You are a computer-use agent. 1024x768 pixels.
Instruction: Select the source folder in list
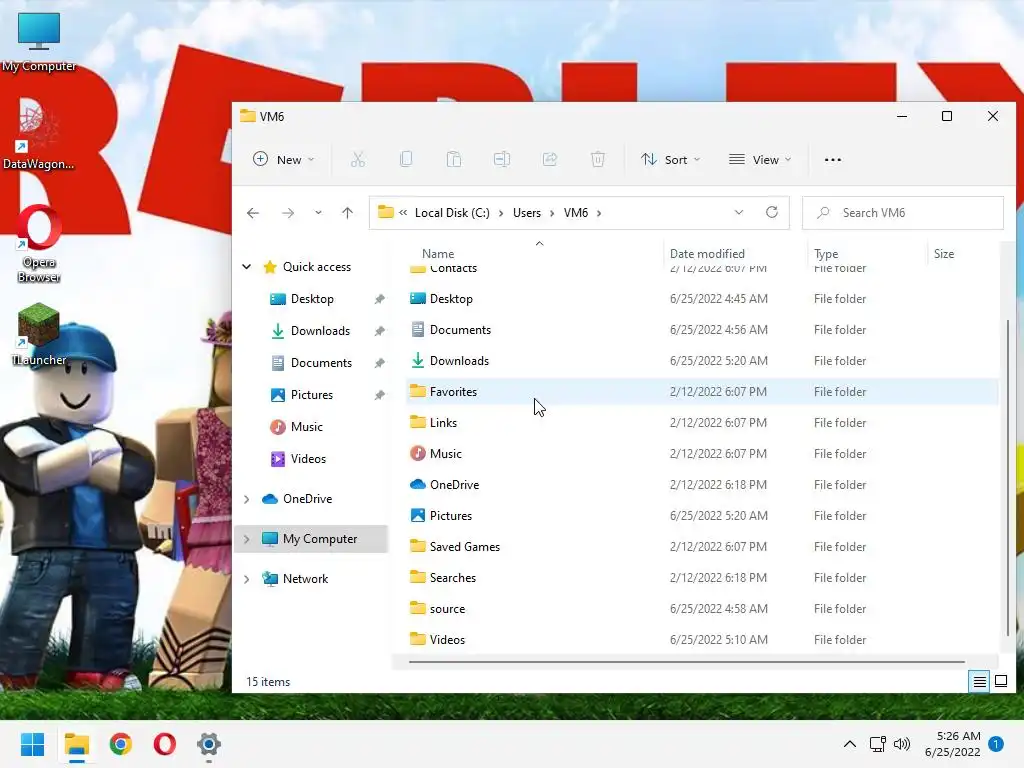[447, 609]
